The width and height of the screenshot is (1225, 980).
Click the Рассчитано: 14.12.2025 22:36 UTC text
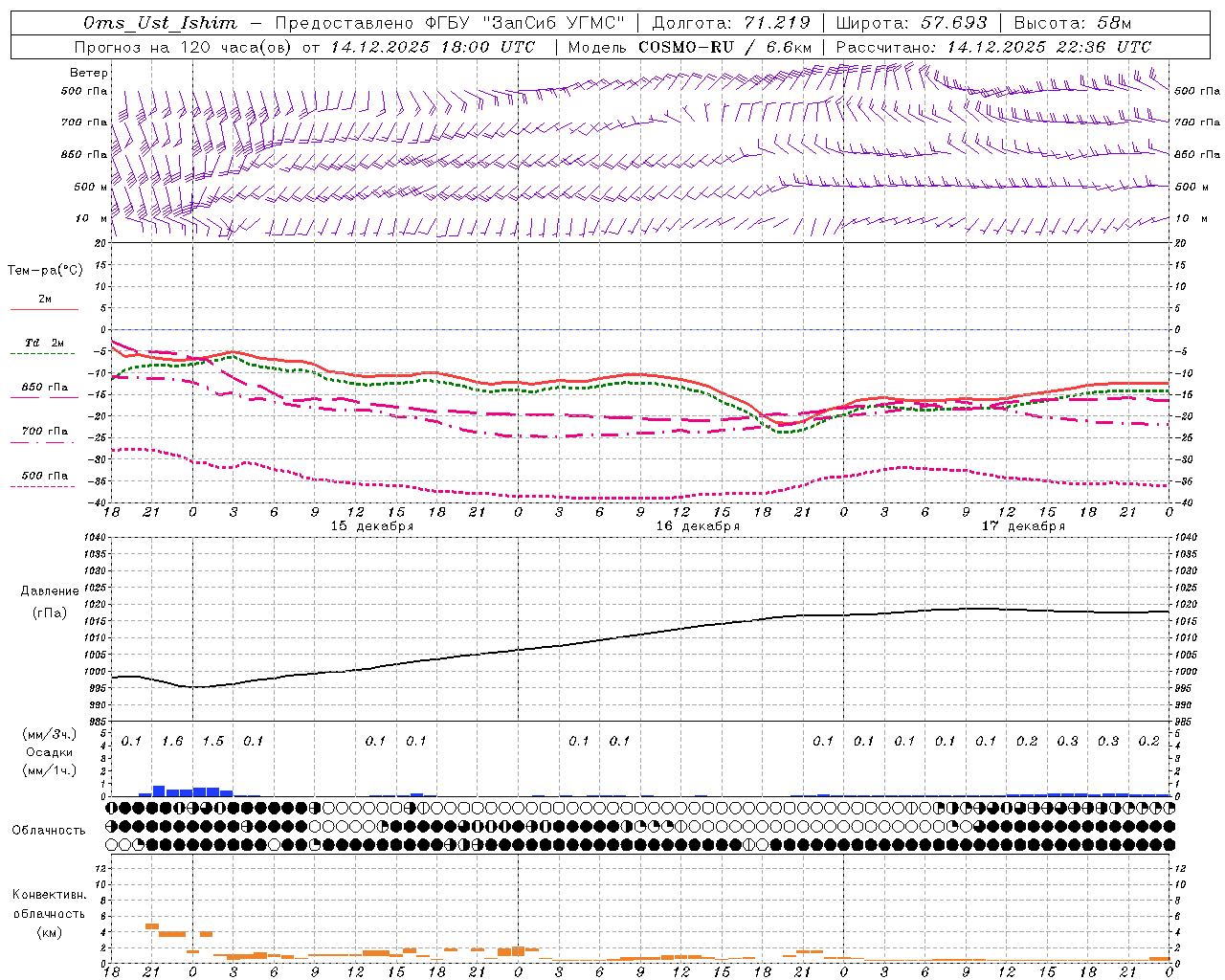click(993, 47)
